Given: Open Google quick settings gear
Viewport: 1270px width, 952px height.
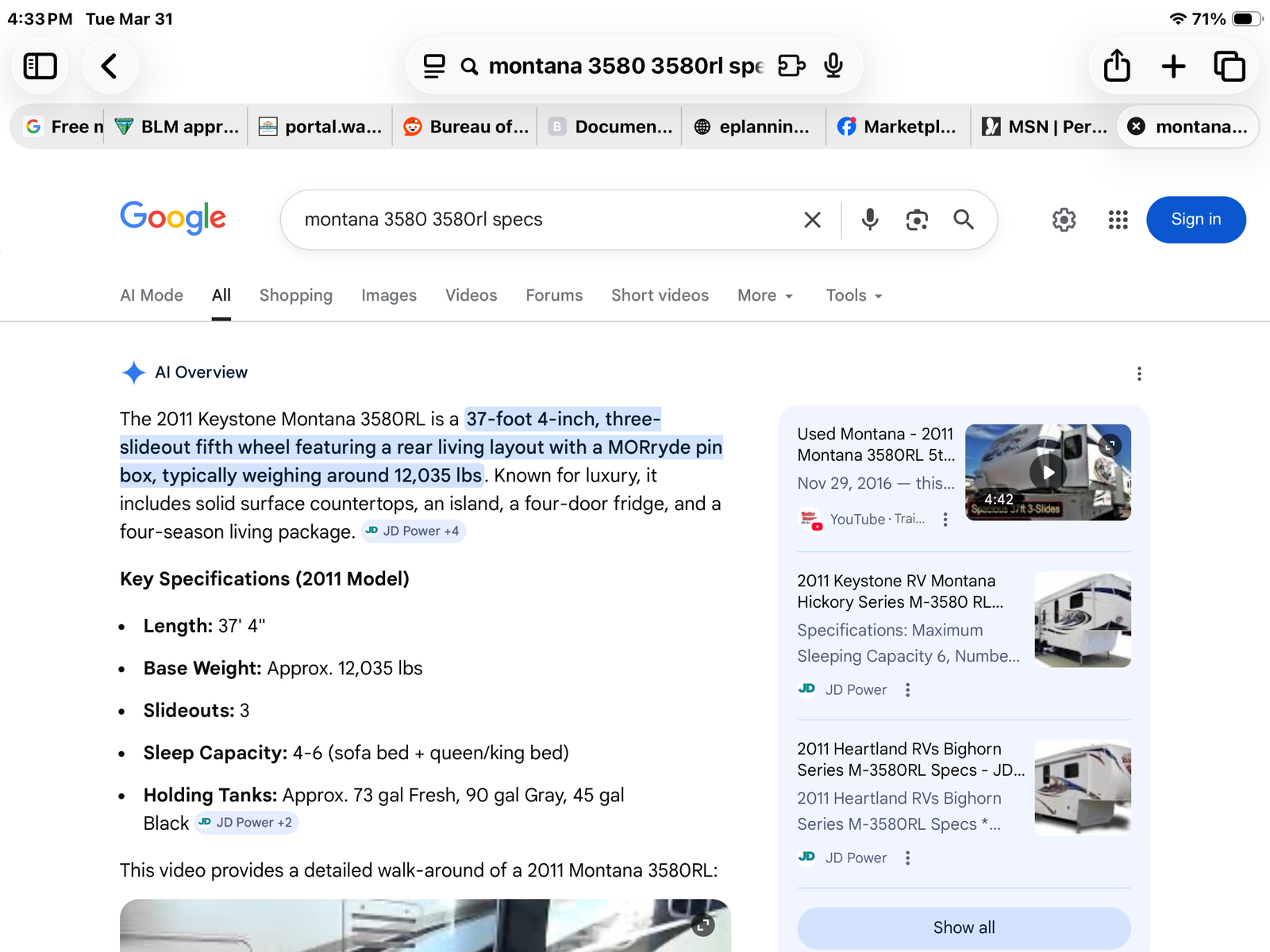Looking at the screenshot, I should click(x=1064, y=220).
